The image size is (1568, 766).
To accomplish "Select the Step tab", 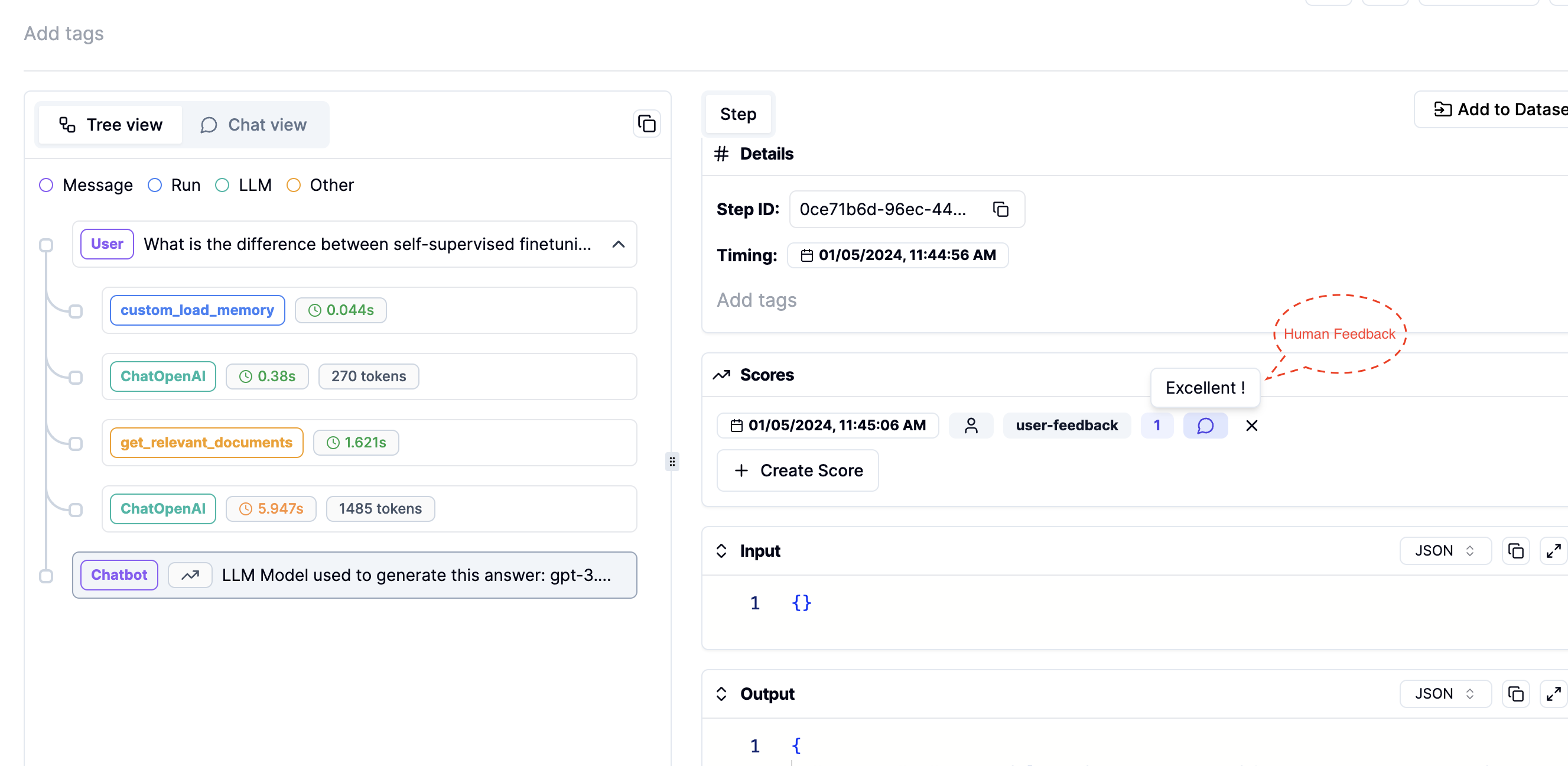I will (x=738, y=114).
